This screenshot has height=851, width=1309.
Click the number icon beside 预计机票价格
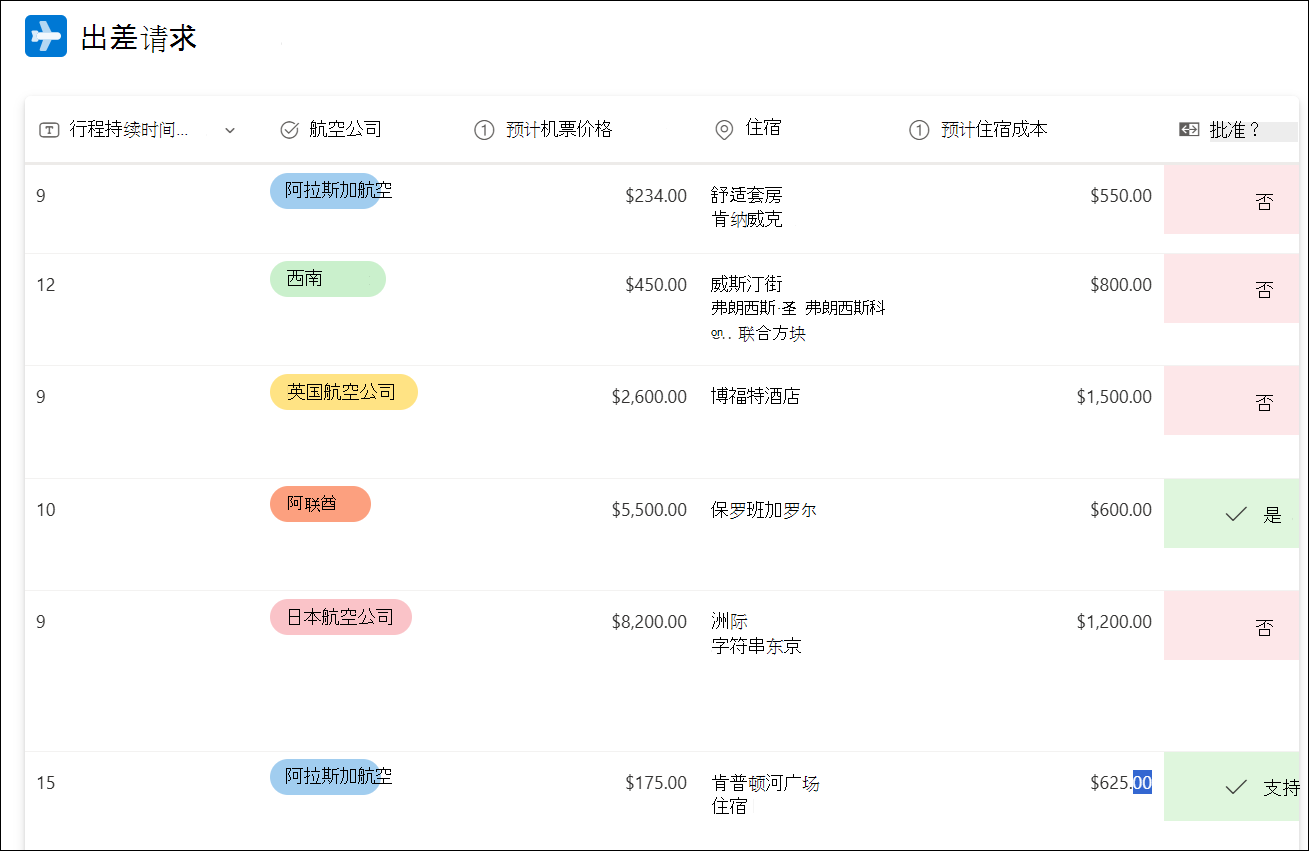(484, 130)
